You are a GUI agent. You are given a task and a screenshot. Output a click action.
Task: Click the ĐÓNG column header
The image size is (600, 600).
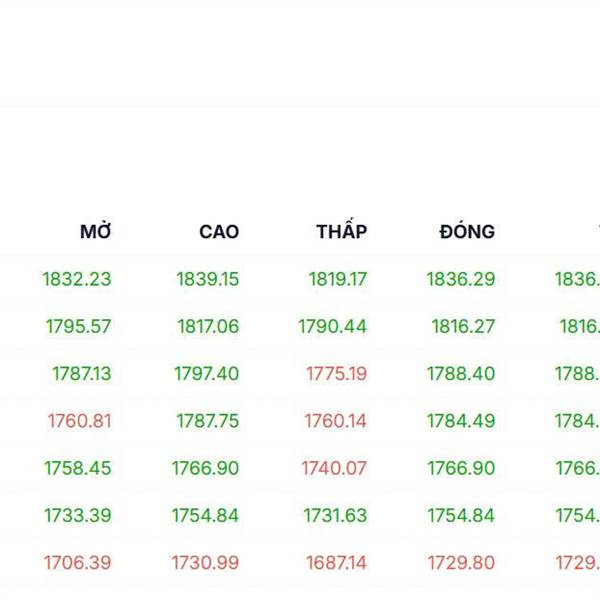tap(466, 232)
